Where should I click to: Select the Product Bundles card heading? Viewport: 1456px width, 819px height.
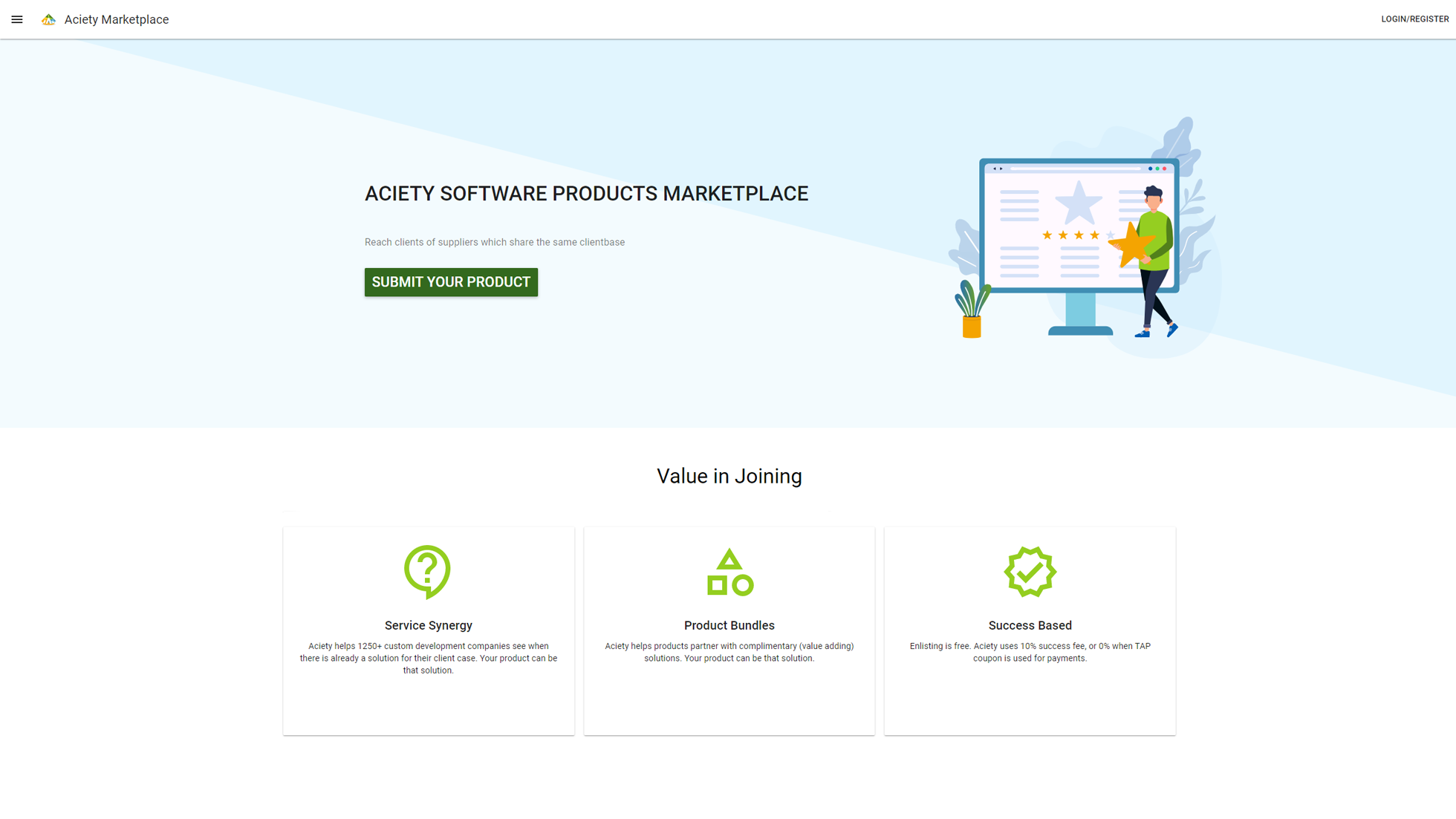click(729, 625)
